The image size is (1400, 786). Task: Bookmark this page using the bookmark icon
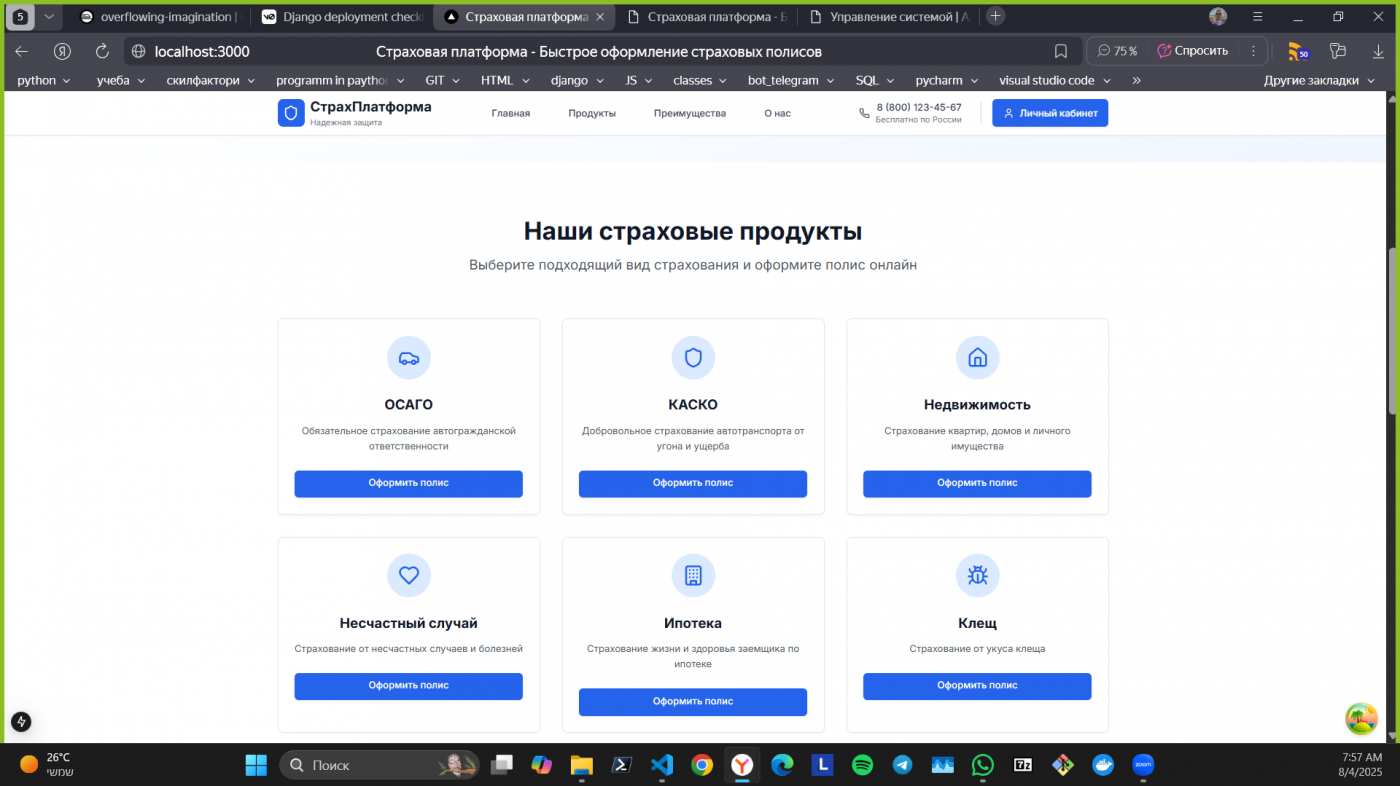point(1061,51)
